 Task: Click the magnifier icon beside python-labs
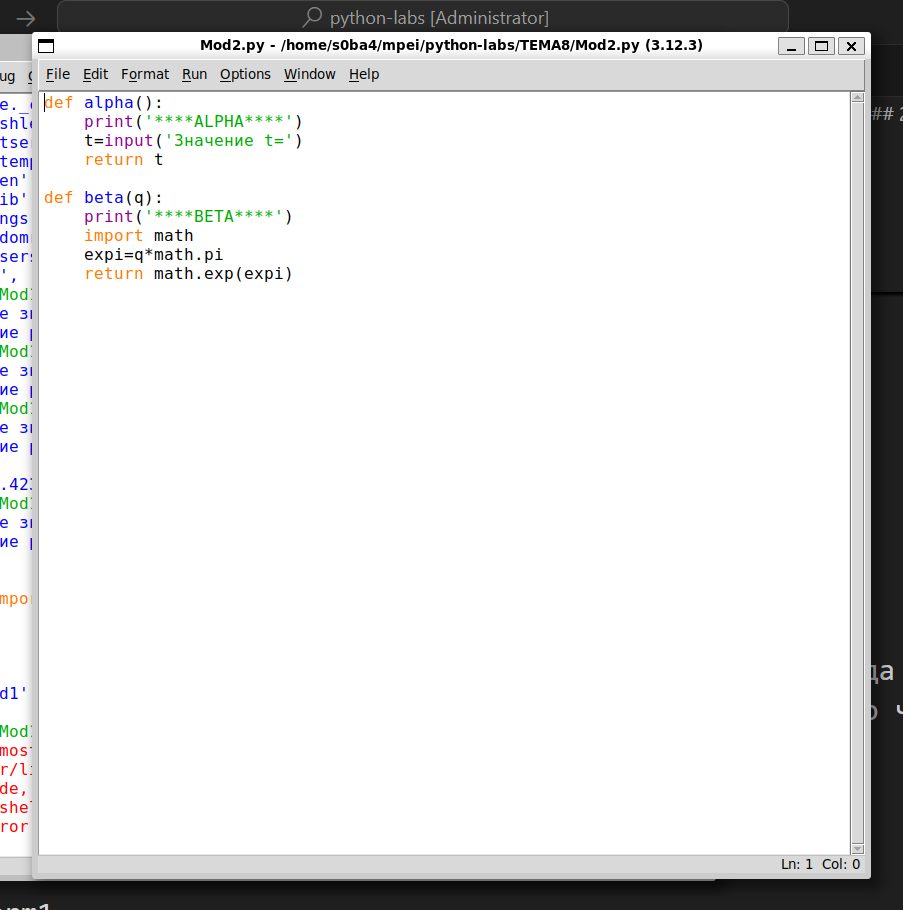pos(313,18)
